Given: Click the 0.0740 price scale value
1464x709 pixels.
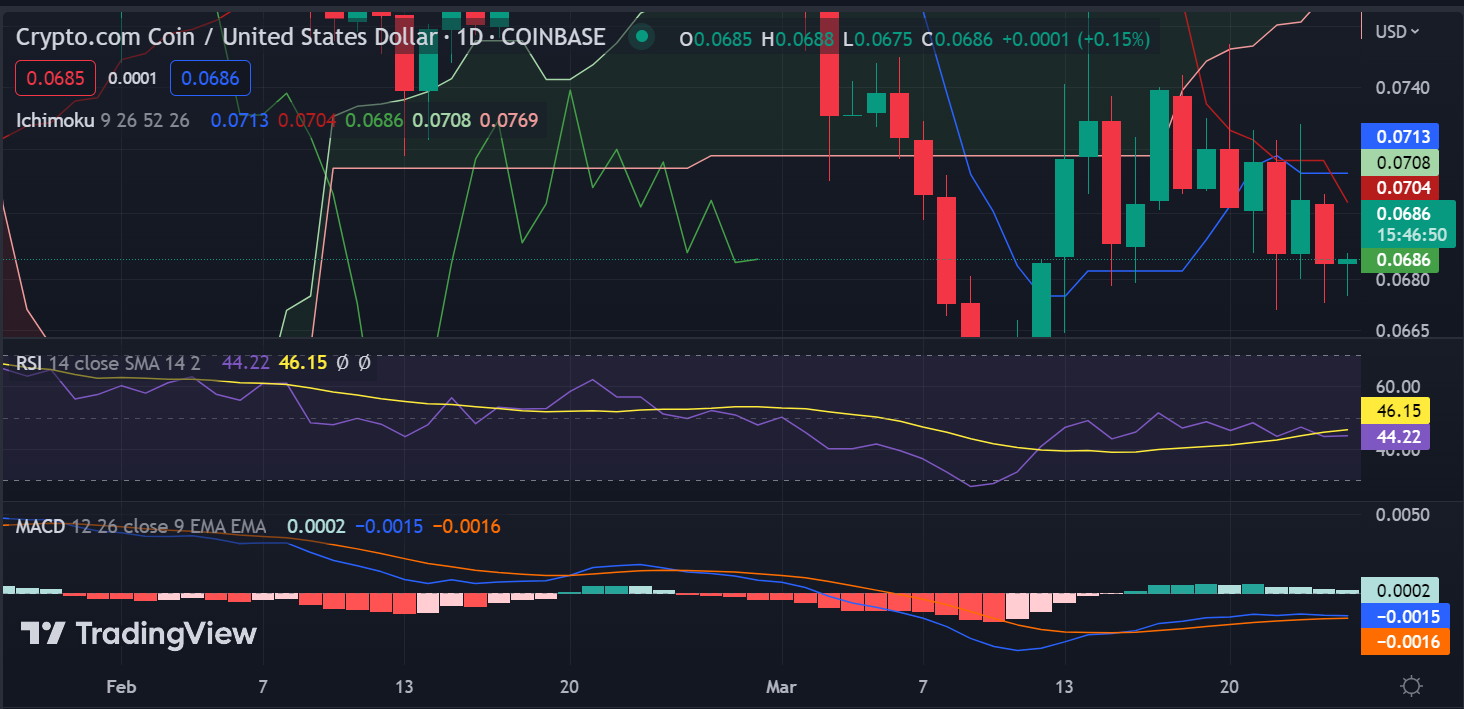Looking at the screenshot, I should (x=1404, y=87).
